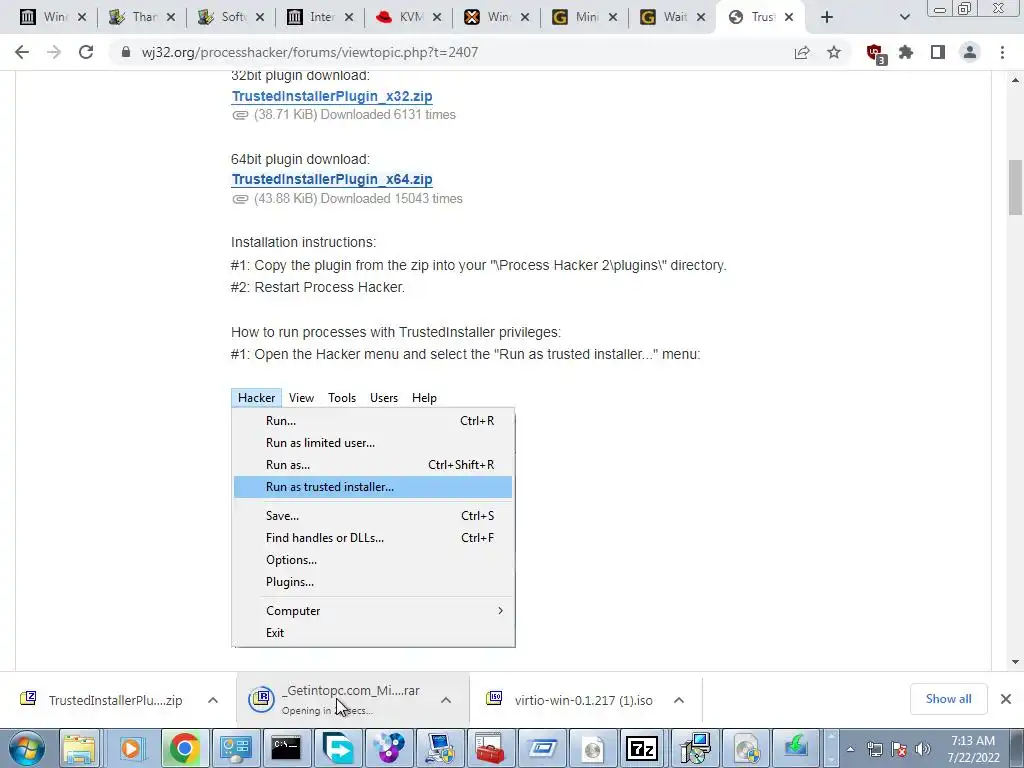Open the 7-Zip taskbar icon

641,748
